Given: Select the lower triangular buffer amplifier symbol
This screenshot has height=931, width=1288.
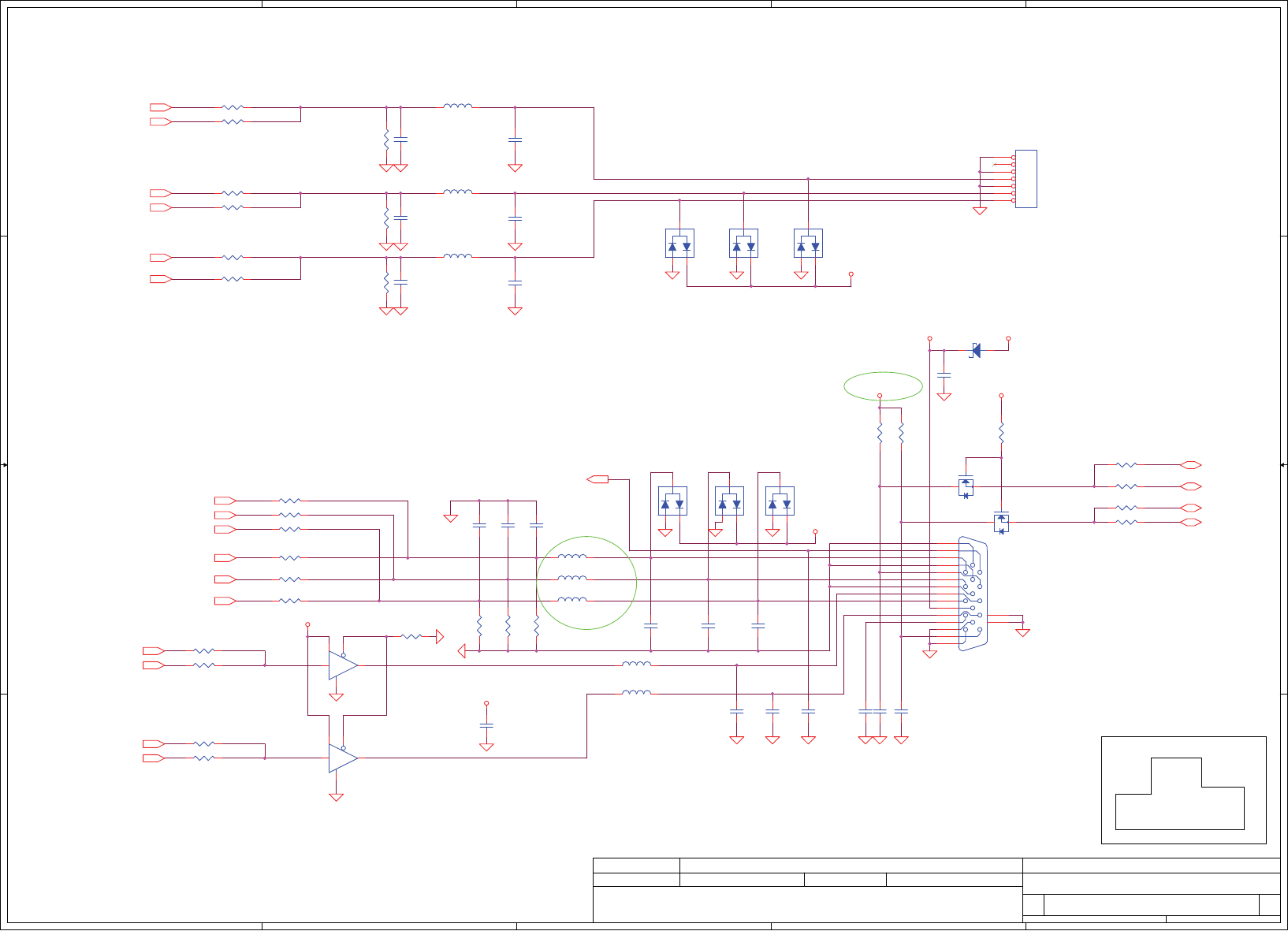Looking at the screenshot, I should coord(343,758).
